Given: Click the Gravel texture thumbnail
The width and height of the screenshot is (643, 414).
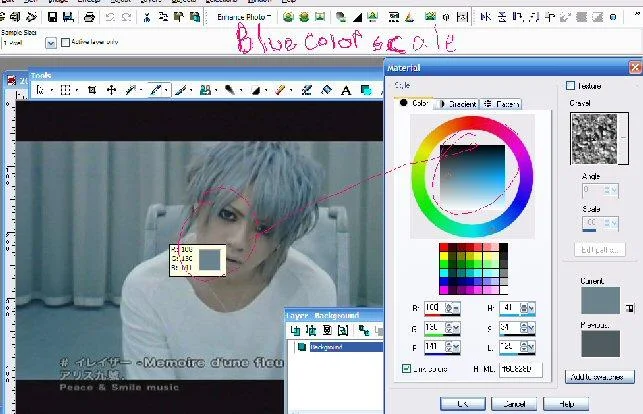Looking at the screenshot, I should pyautogui.click(x=597, y=139).
